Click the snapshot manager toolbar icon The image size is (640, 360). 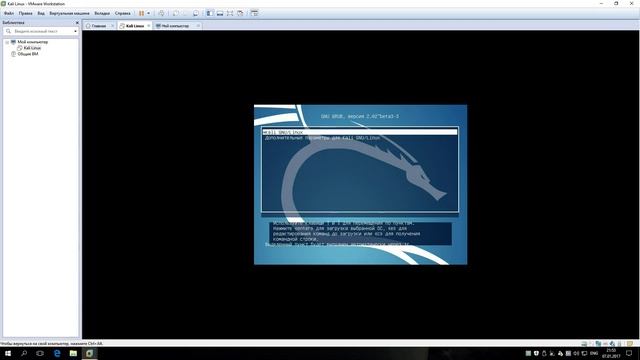tap(196, 13)
